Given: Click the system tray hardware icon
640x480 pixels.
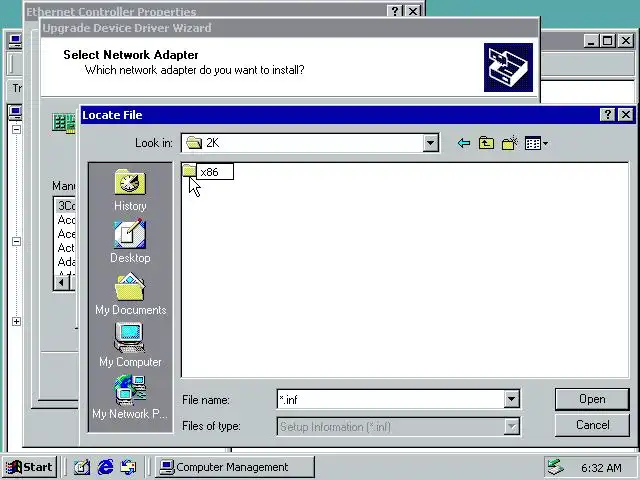Looking at the screenshot, I should [x=556, y=467].
